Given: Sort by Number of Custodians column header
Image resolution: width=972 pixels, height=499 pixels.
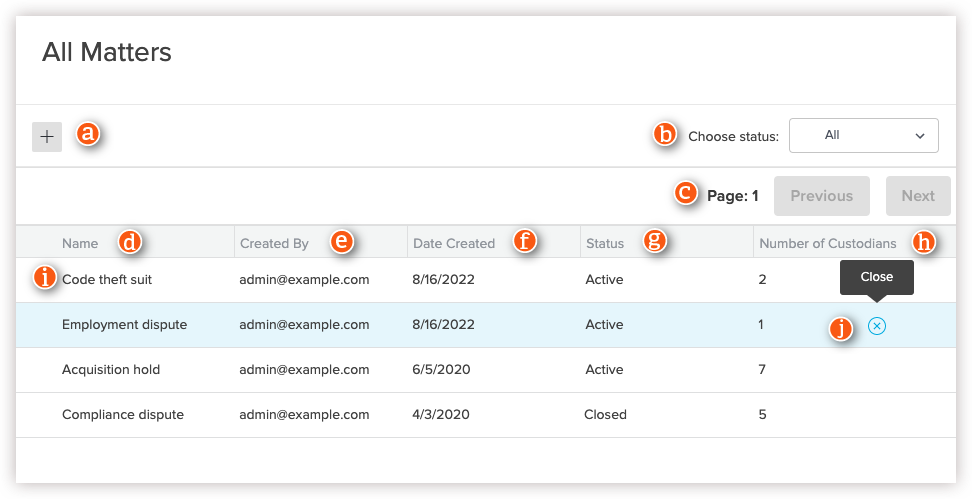Looking at the screenshot, I should pos(827,243).
